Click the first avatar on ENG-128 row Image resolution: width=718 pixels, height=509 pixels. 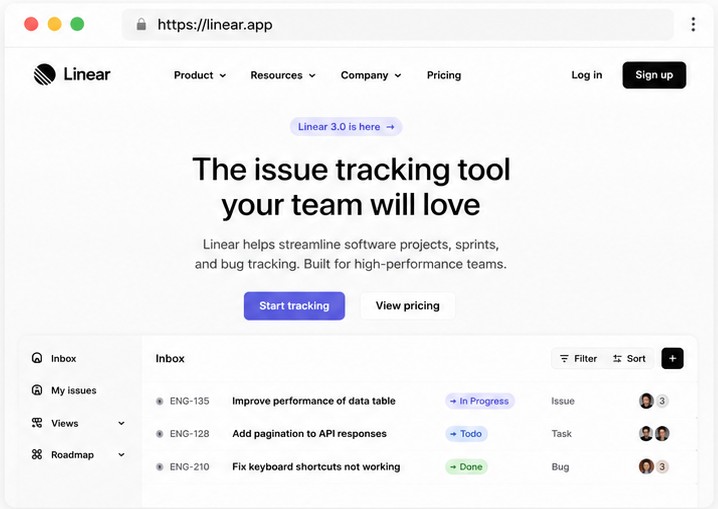pyautogui.click(x=646, y=433)
